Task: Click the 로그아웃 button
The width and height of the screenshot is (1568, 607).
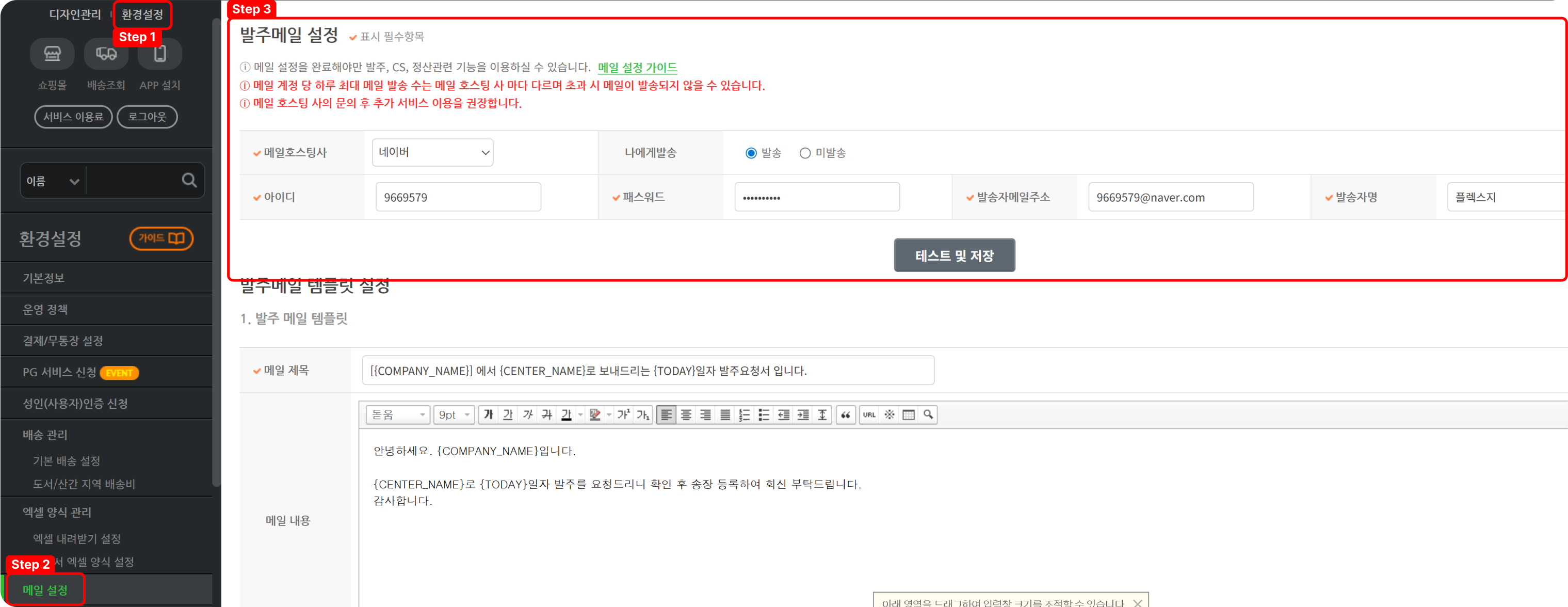Action: (147, 117)
